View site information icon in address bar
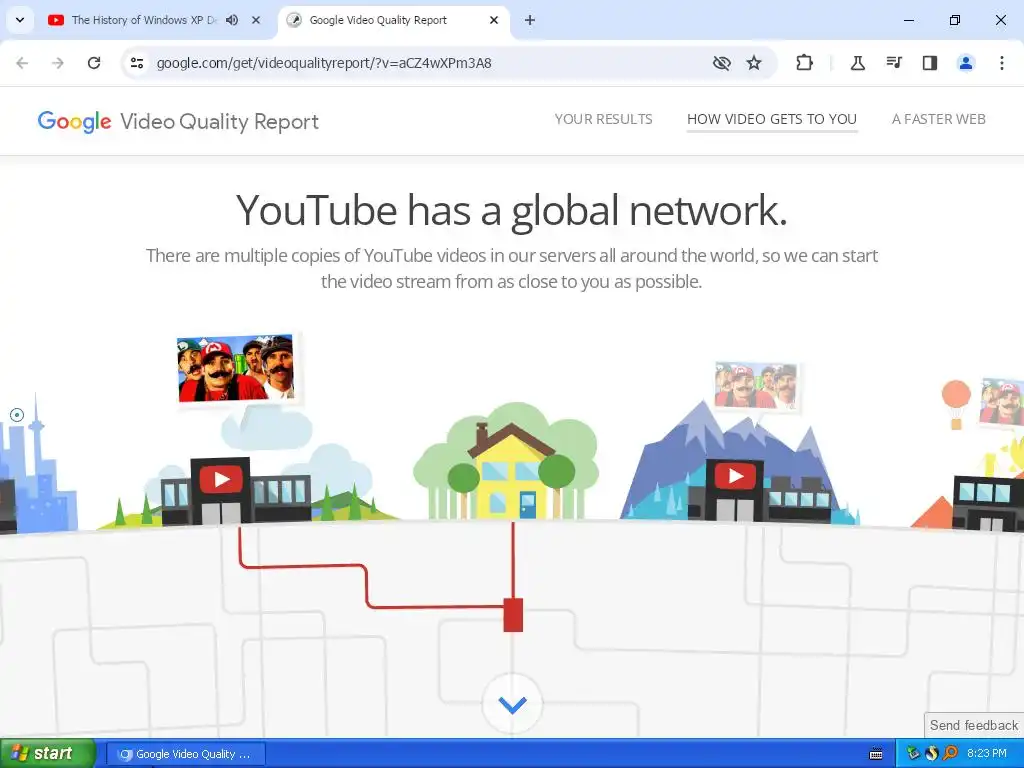Screen dimensions: 1024x768 [136, 63]
